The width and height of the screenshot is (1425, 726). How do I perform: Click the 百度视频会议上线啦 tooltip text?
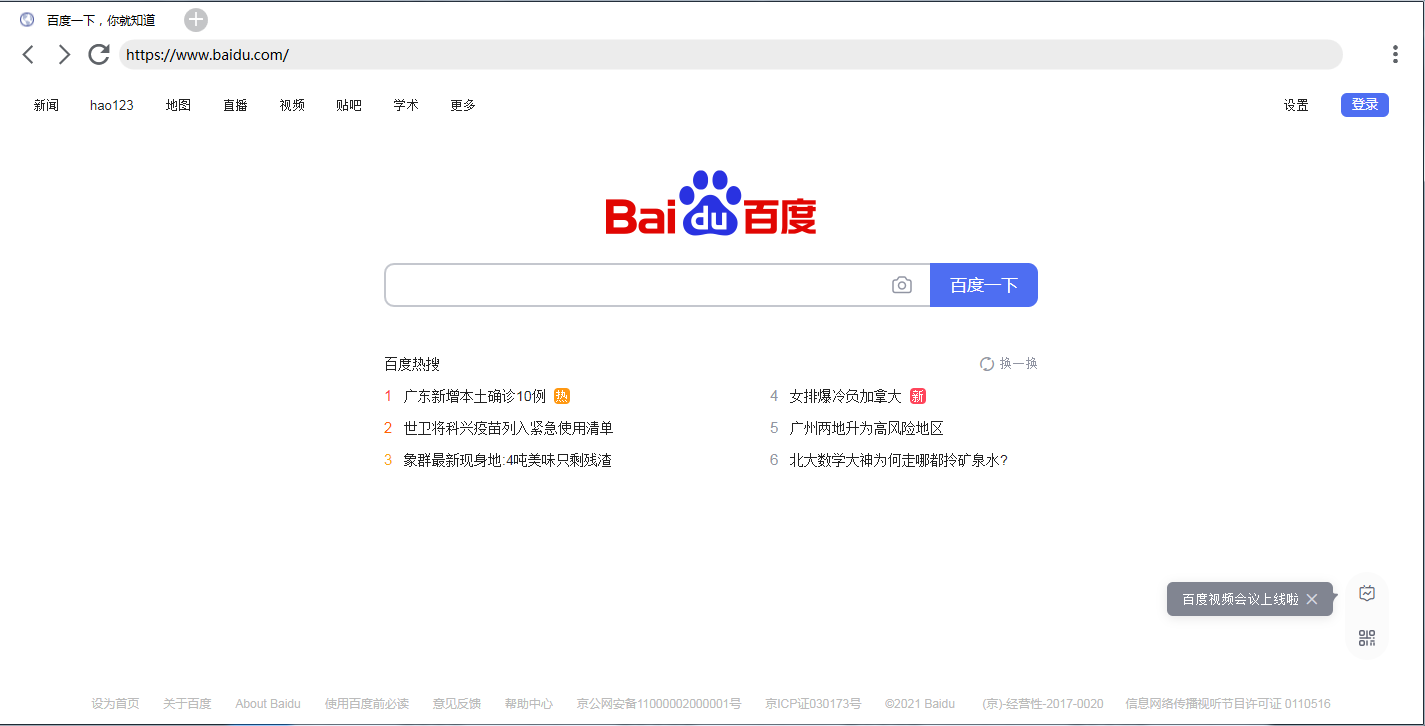1240,599
